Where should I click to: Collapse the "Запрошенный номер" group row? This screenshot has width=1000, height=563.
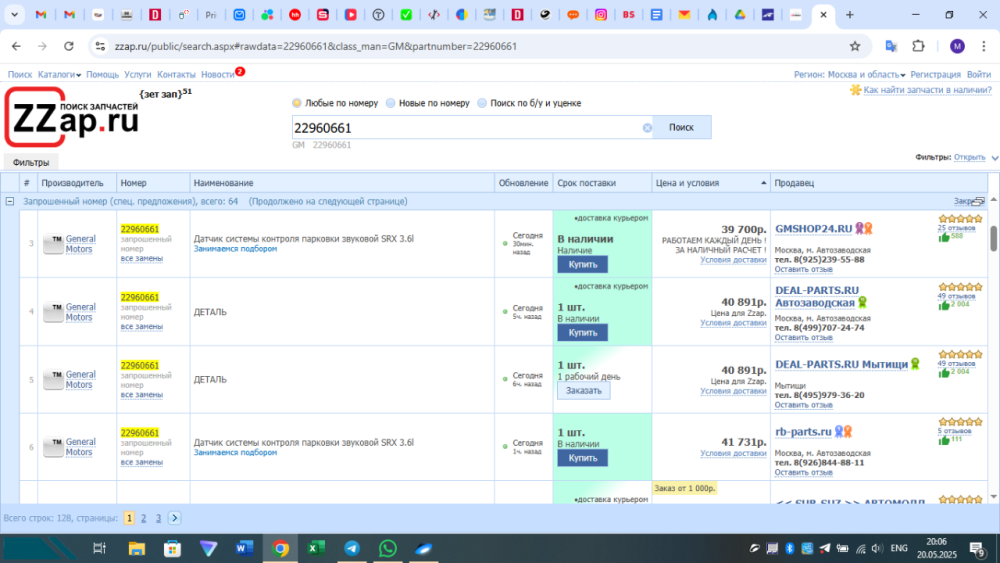pos(10,201)
